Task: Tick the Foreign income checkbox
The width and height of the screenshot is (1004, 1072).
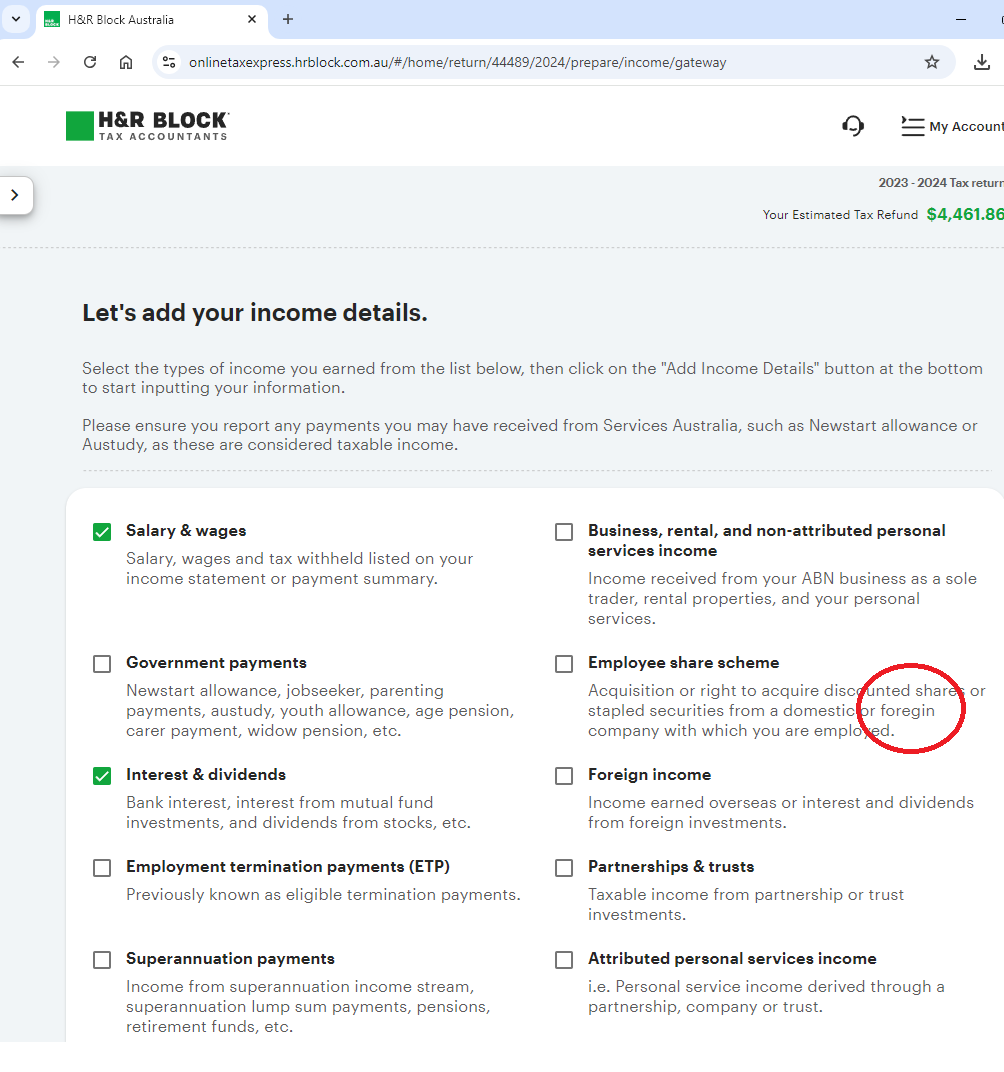Action: 564,776
